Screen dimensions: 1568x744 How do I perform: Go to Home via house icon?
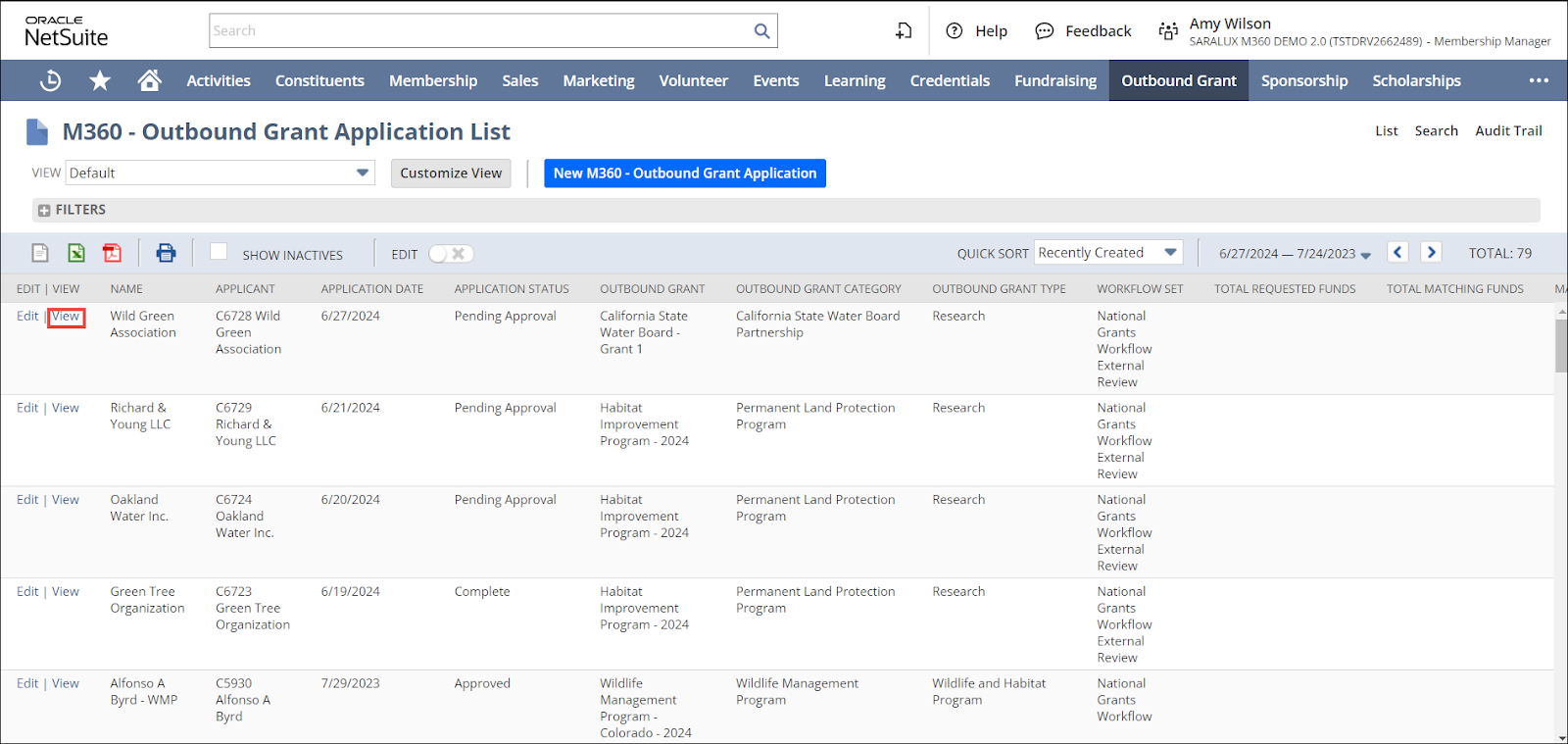[149, 80]
